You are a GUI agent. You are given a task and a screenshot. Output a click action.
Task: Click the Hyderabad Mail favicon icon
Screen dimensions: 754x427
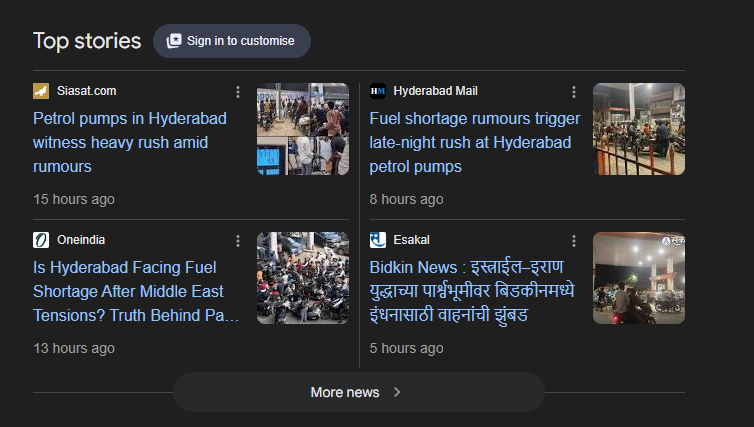point(377,91)
